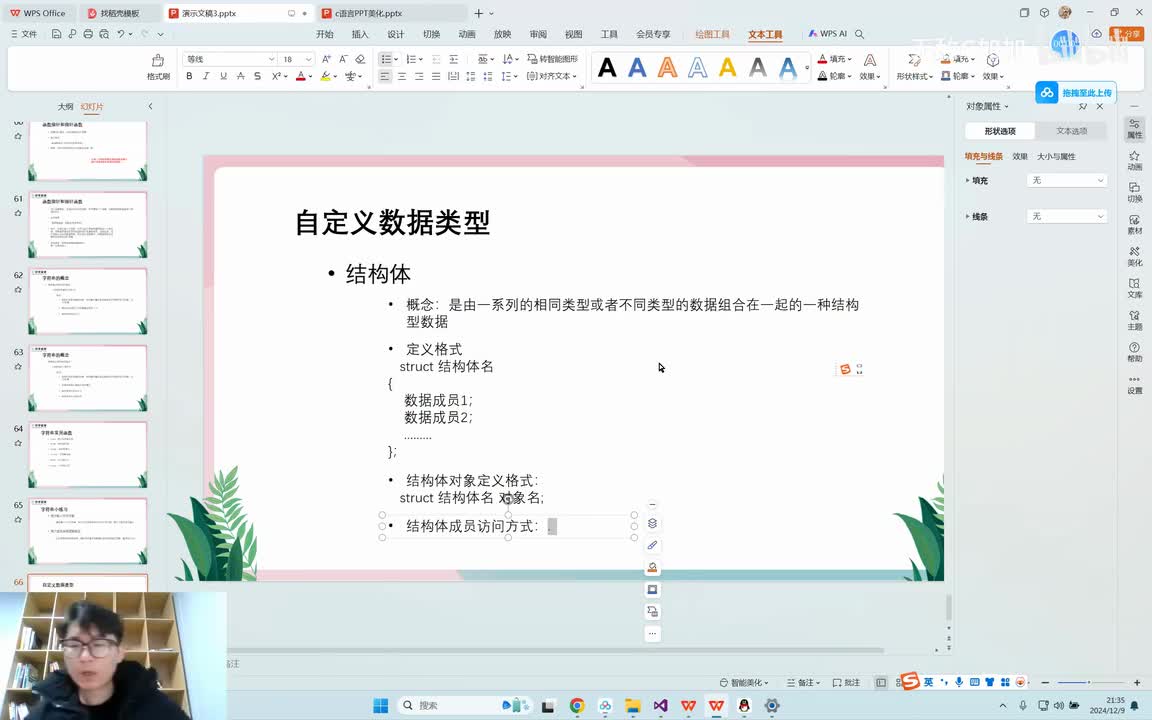Toggle strikethrough (S) formatting
Screen dimensions: 1152x720
[x=257, y=76]
